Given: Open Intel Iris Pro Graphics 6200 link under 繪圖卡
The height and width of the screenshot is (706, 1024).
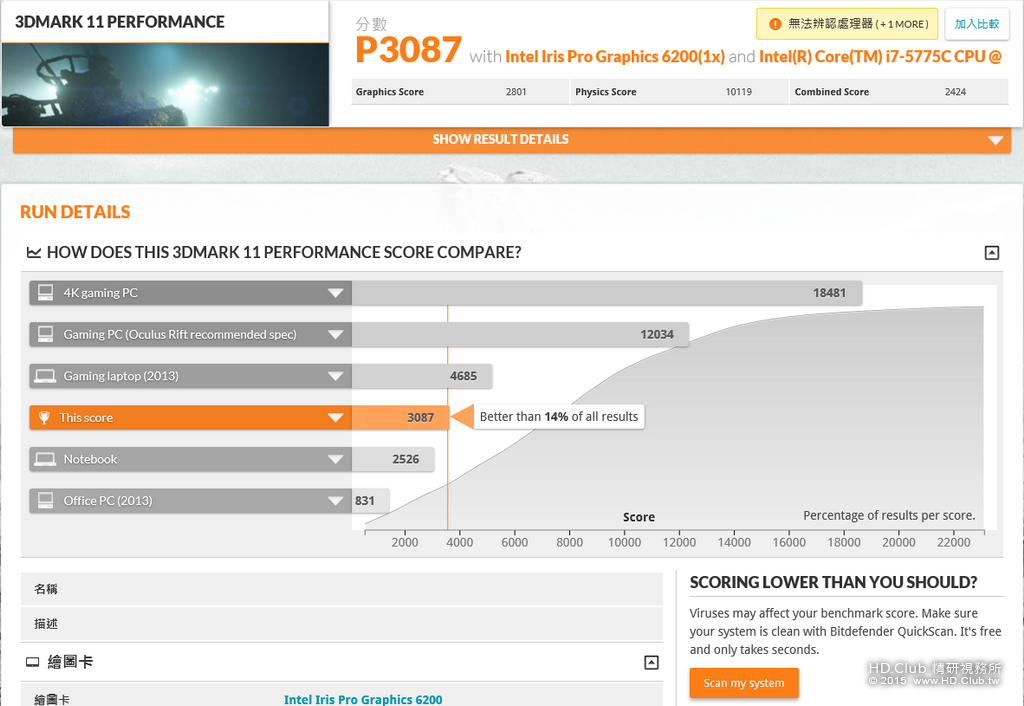Looking at the screenshot, I should tap(363, 699).
